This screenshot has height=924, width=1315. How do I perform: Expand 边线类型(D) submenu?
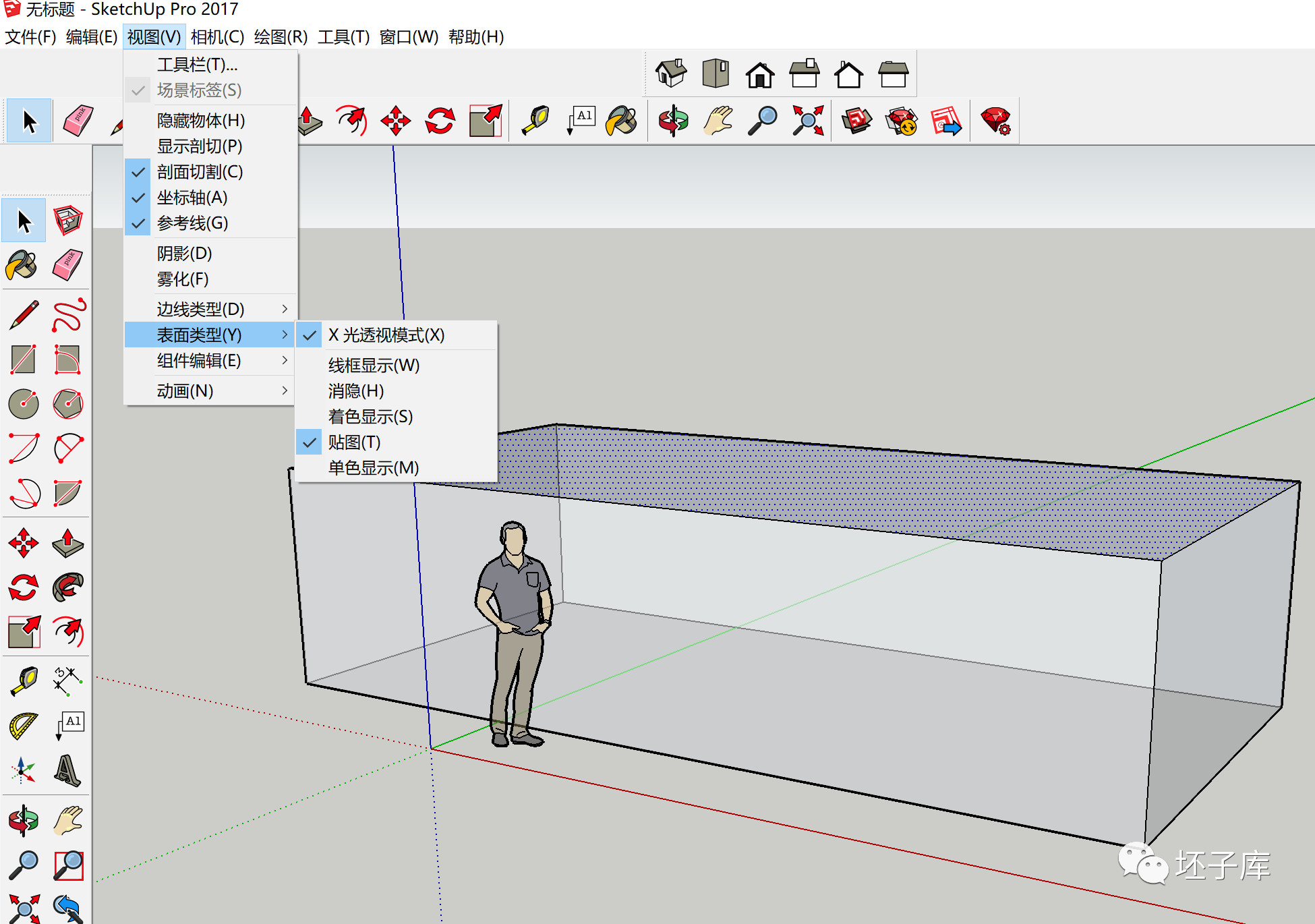(210, 310)
